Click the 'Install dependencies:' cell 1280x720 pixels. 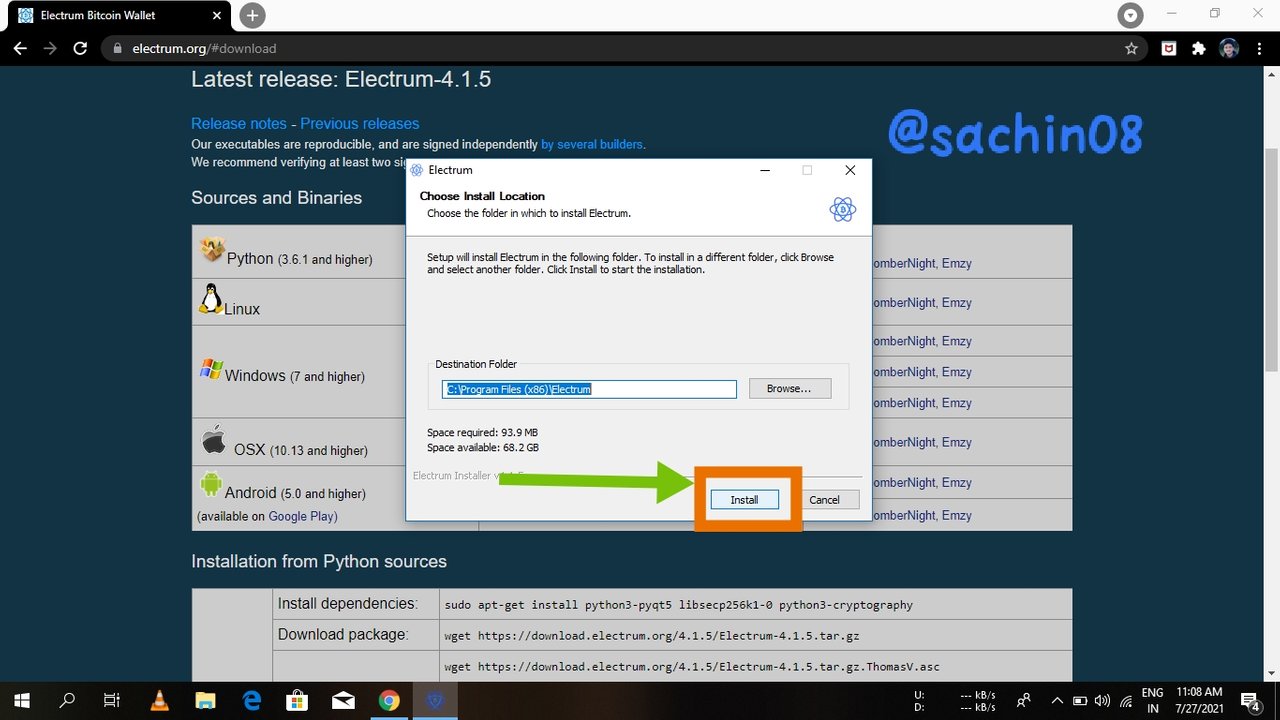(x=355, y=604)
